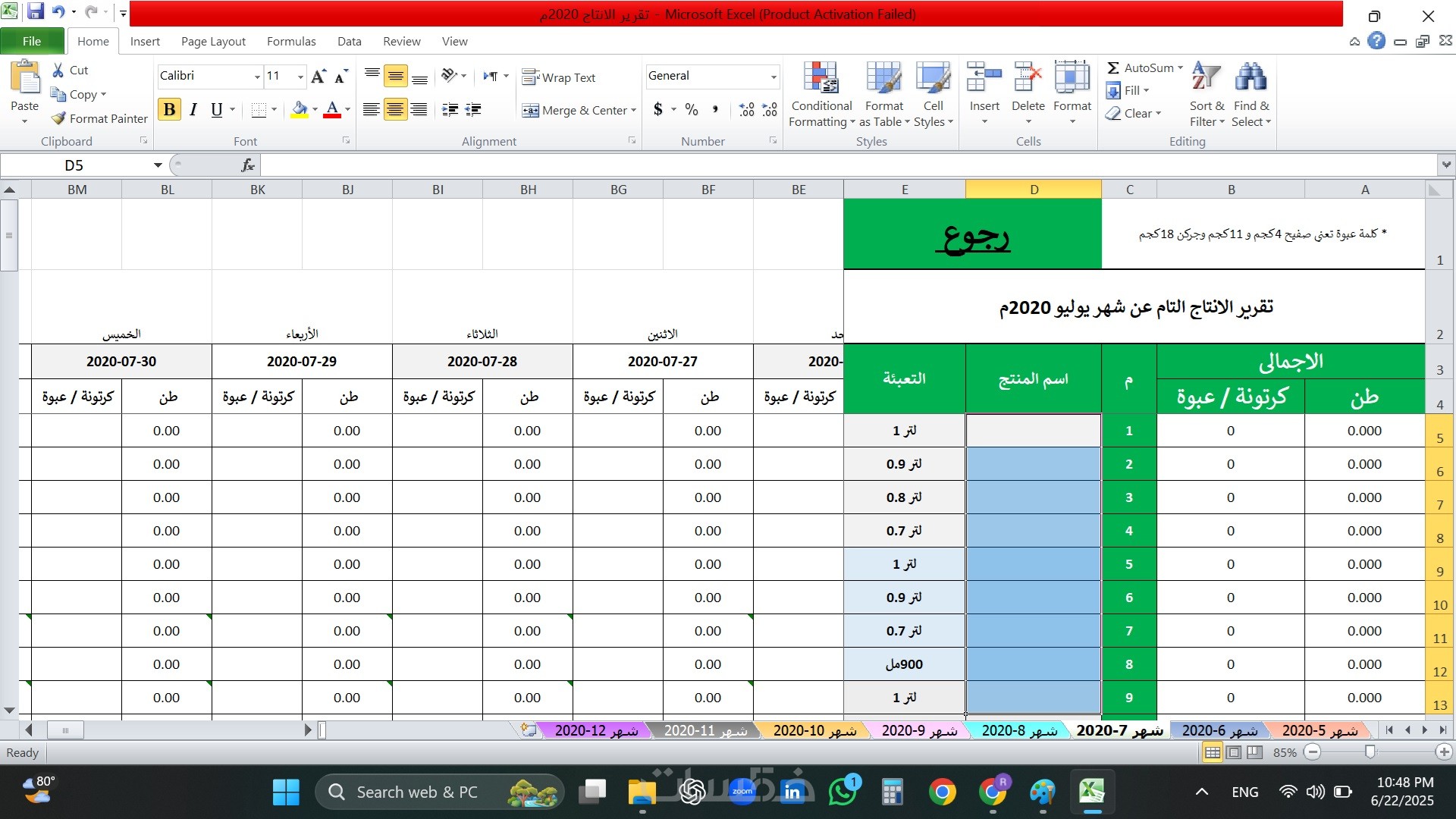The height and width of the screenshot is (819, 1456).
Task: Open the font name Calibri dropdown
Action: pyautogui.click(x=257, y=77)
